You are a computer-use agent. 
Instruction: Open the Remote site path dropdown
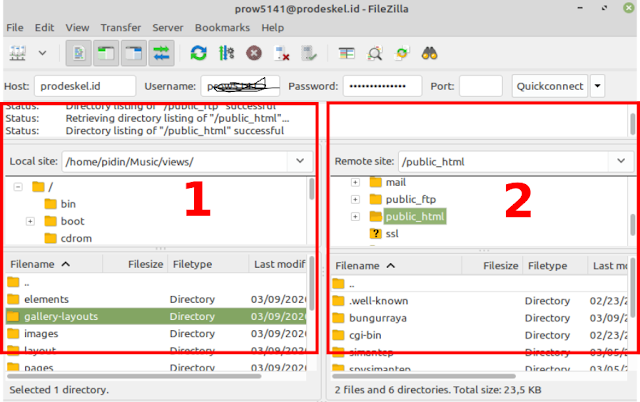621,161
